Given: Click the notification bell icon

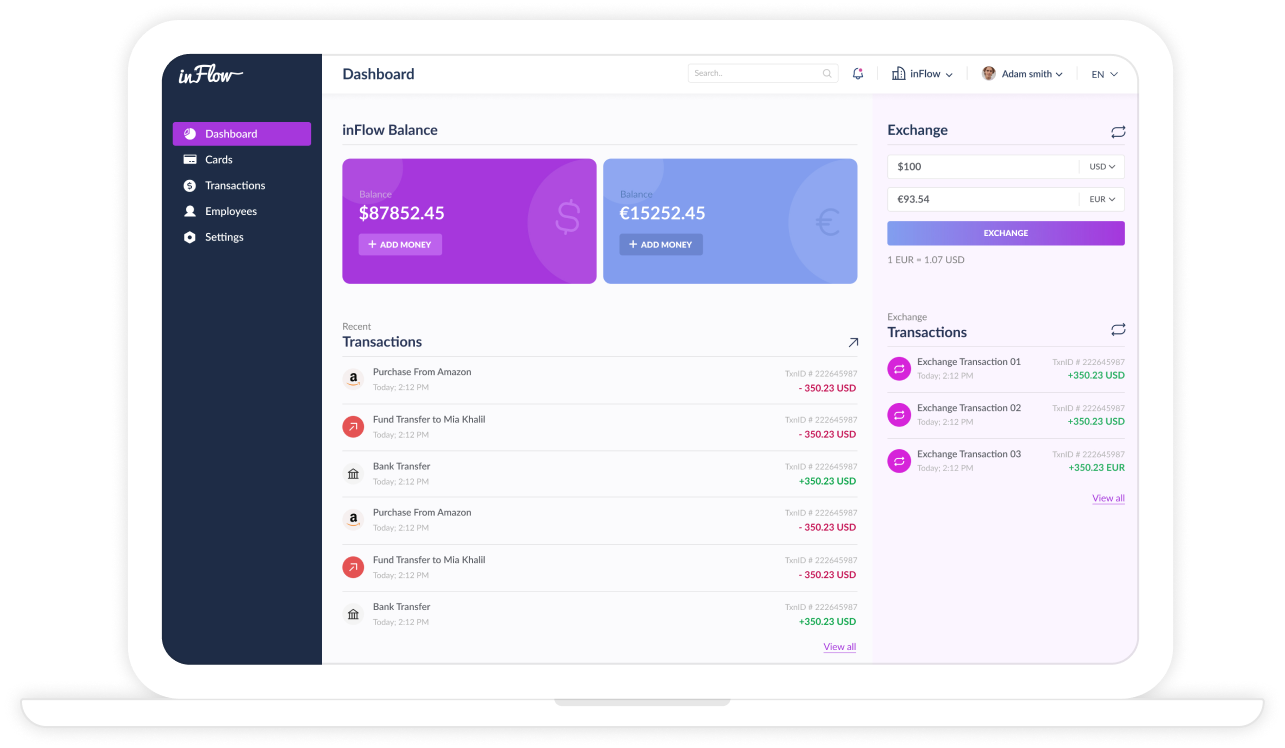Looking at the screenshot, I should point(858,74).
